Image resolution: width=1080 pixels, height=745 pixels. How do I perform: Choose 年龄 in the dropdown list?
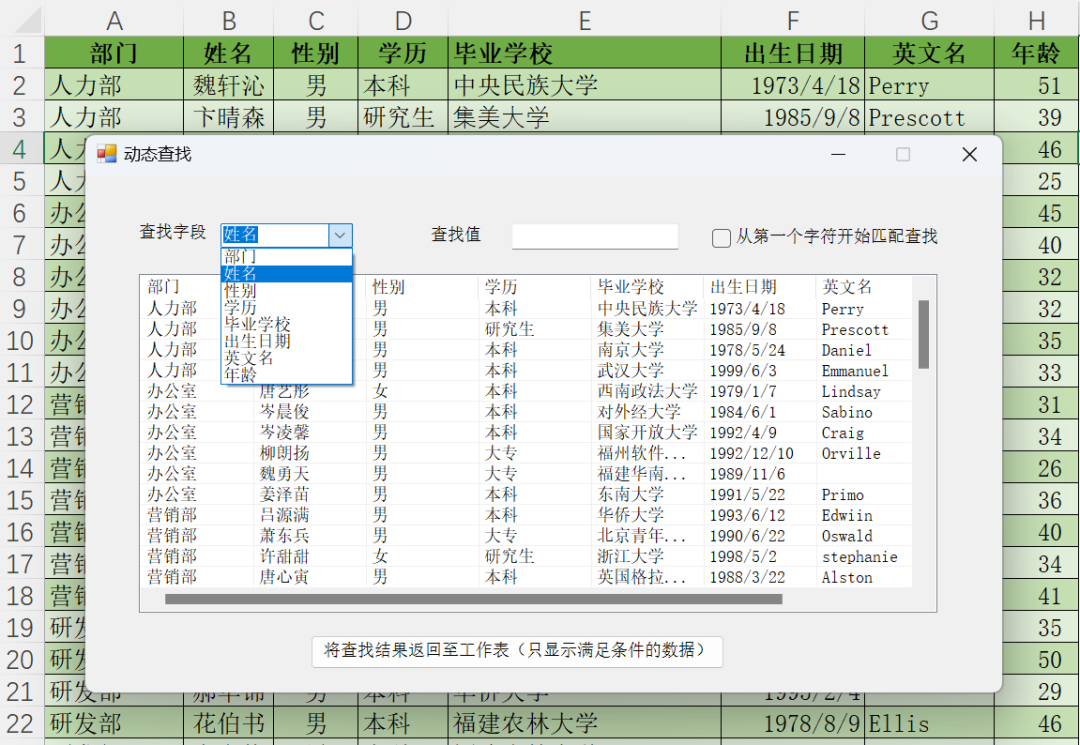point(287,375)
